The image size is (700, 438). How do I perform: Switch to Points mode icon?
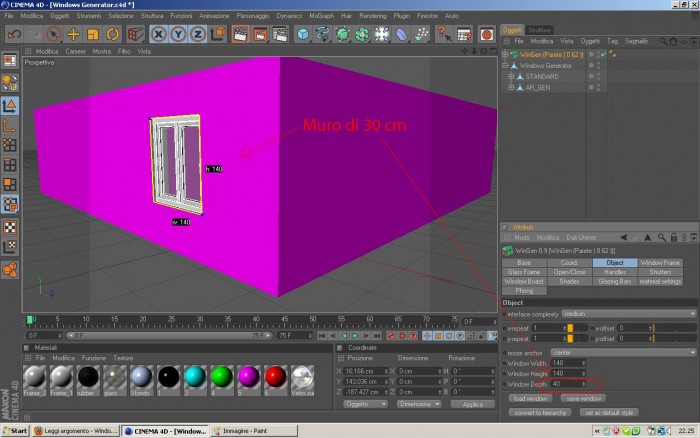10,145
